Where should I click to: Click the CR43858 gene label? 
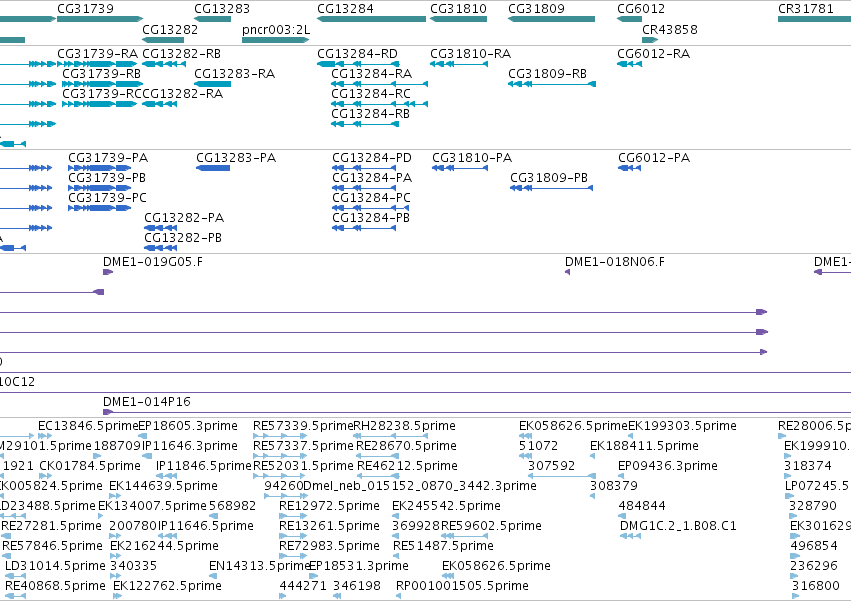670,29
